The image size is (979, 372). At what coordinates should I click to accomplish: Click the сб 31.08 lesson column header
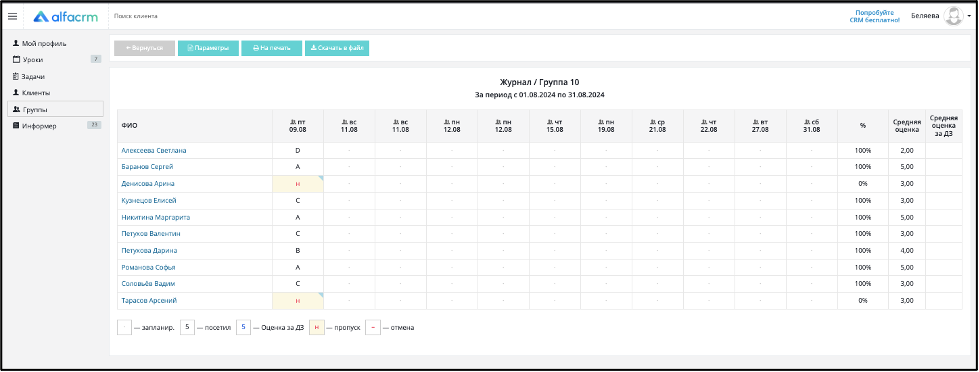click(812, 126)
